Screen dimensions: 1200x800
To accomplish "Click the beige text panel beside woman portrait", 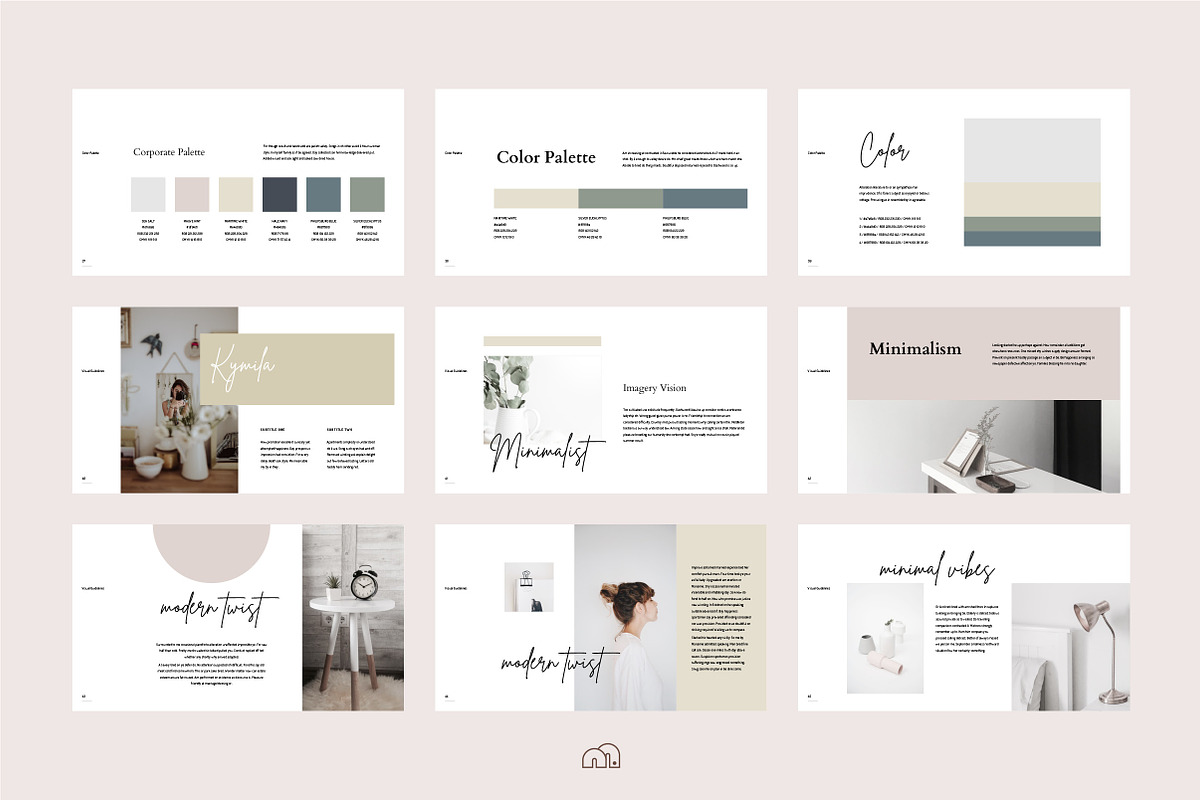I will [722, 617].
